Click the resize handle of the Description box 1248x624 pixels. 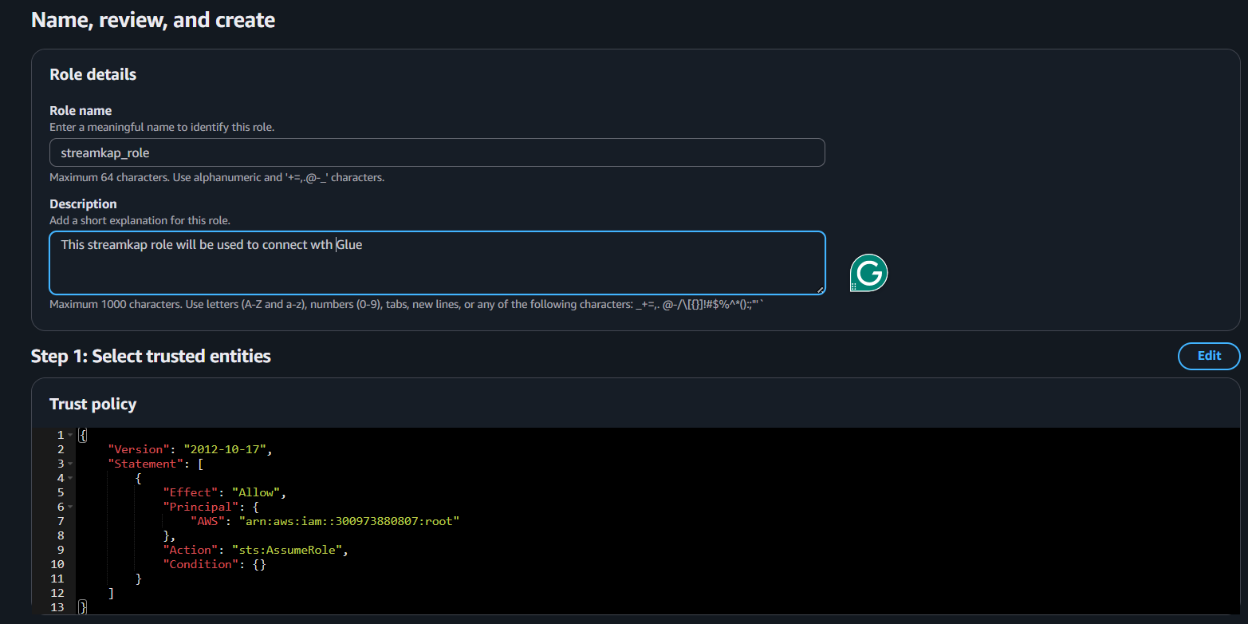click(820, 289)
